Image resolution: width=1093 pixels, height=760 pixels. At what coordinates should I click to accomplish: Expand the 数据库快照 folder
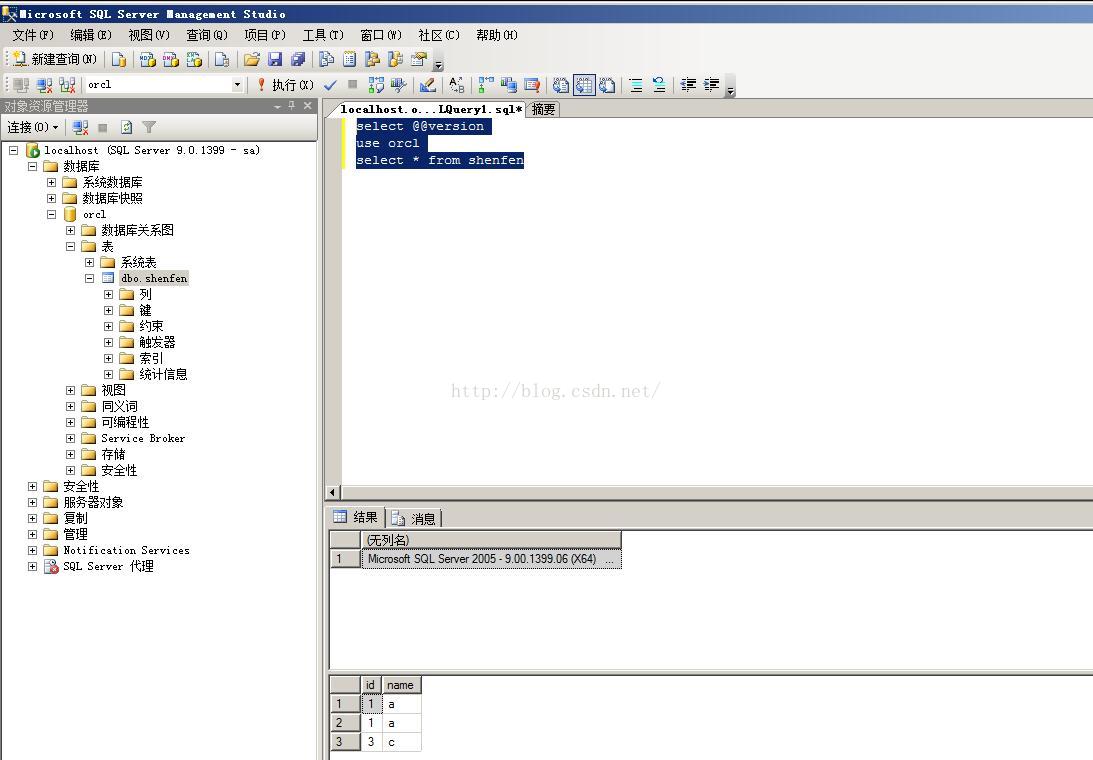click(x=52, y=198)
